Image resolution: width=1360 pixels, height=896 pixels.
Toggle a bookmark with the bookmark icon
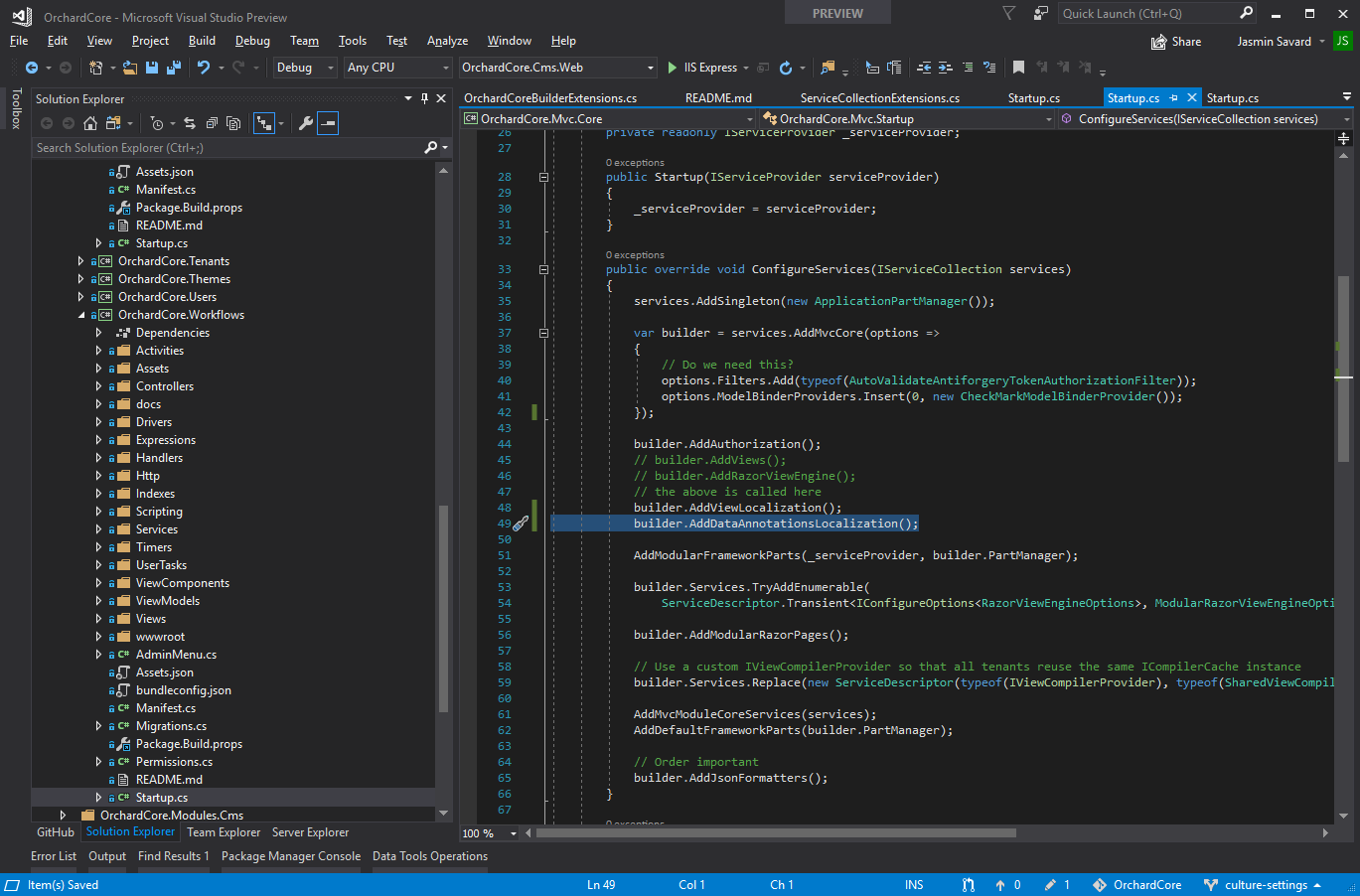coord(1018,68)
